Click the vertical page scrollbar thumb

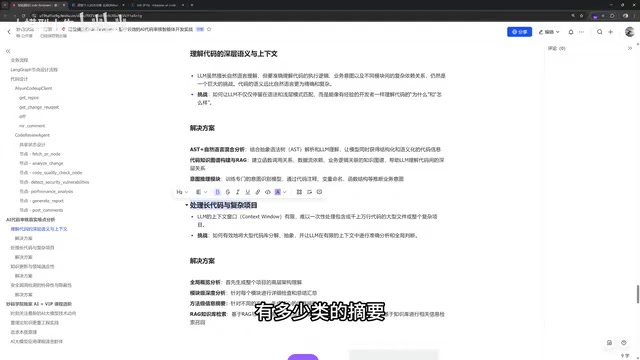[x=638, y=294]
